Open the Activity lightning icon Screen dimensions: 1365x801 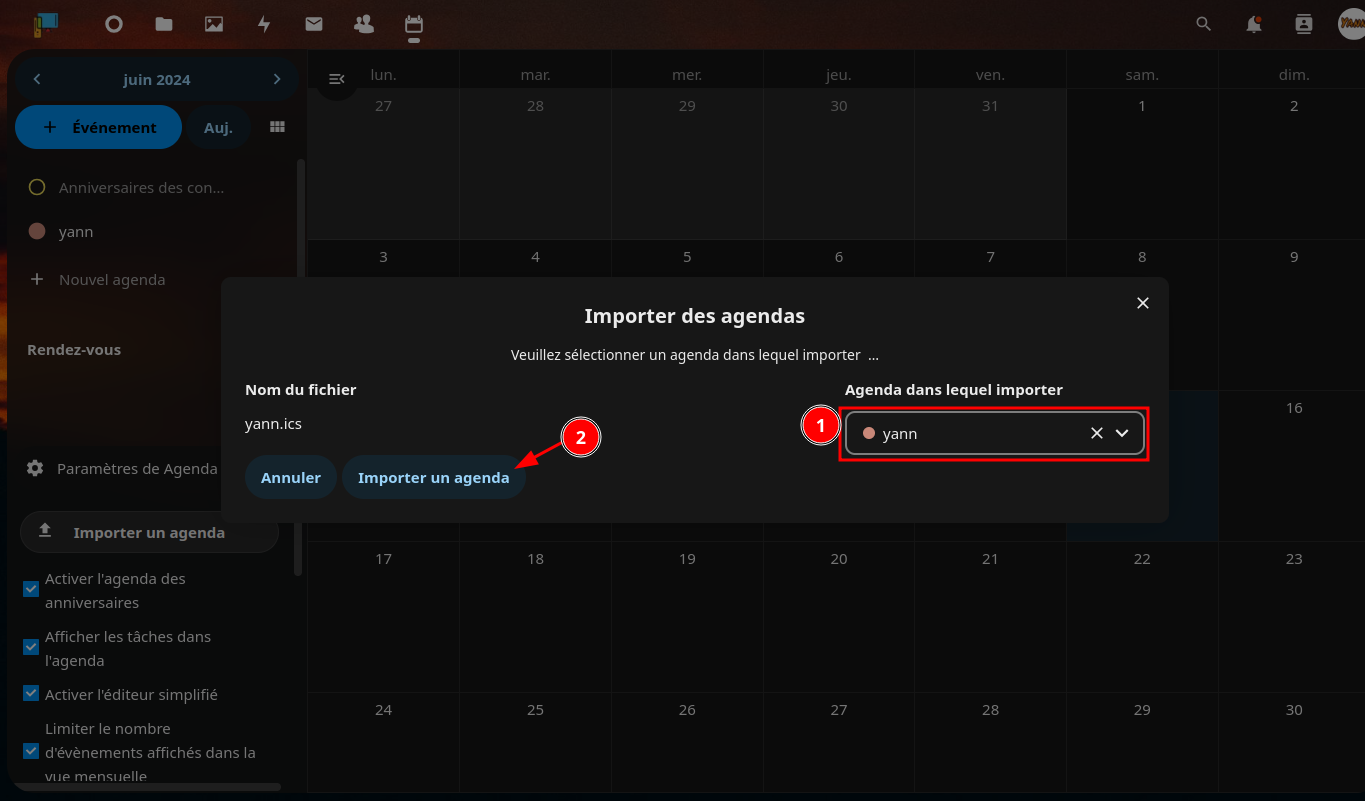(264, 24)
